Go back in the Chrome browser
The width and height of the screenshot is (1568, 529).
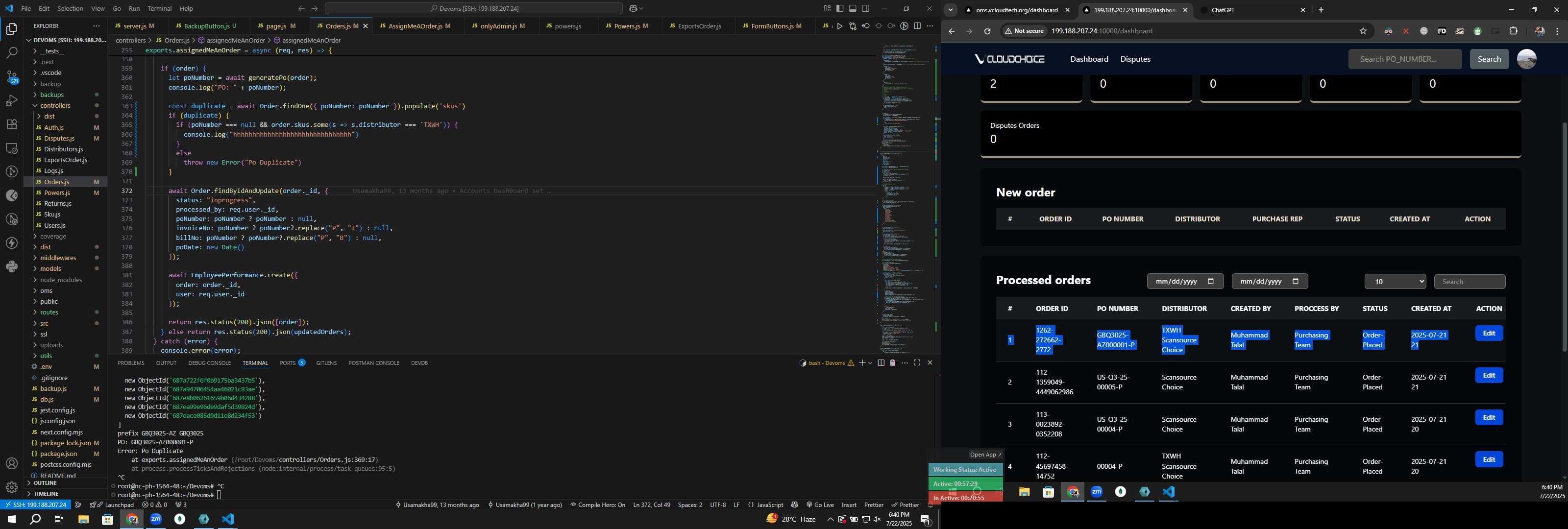pos(952,31)
